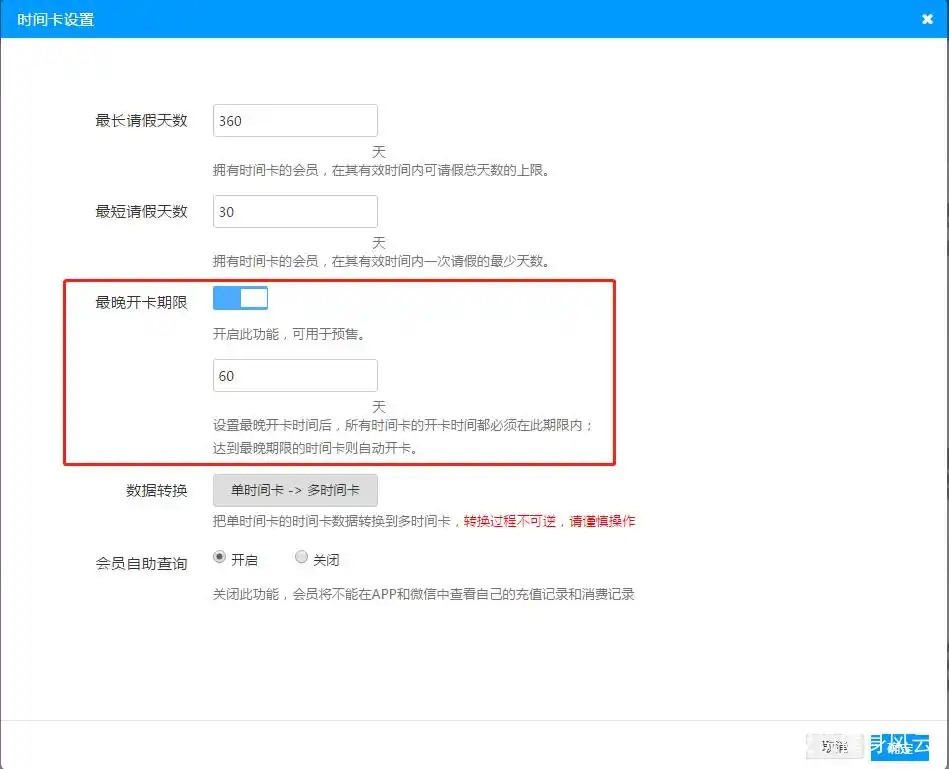
Task: Click the 会员自助查询 label
Action: (142, 564)
